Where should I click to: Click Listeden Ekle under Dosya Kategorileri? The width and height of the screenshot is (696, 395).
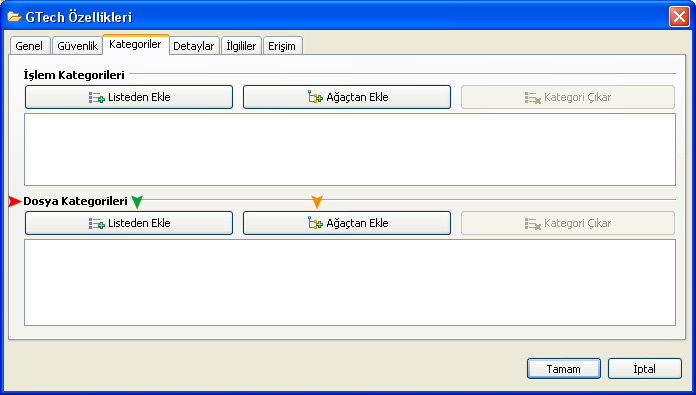click(129, 223)
